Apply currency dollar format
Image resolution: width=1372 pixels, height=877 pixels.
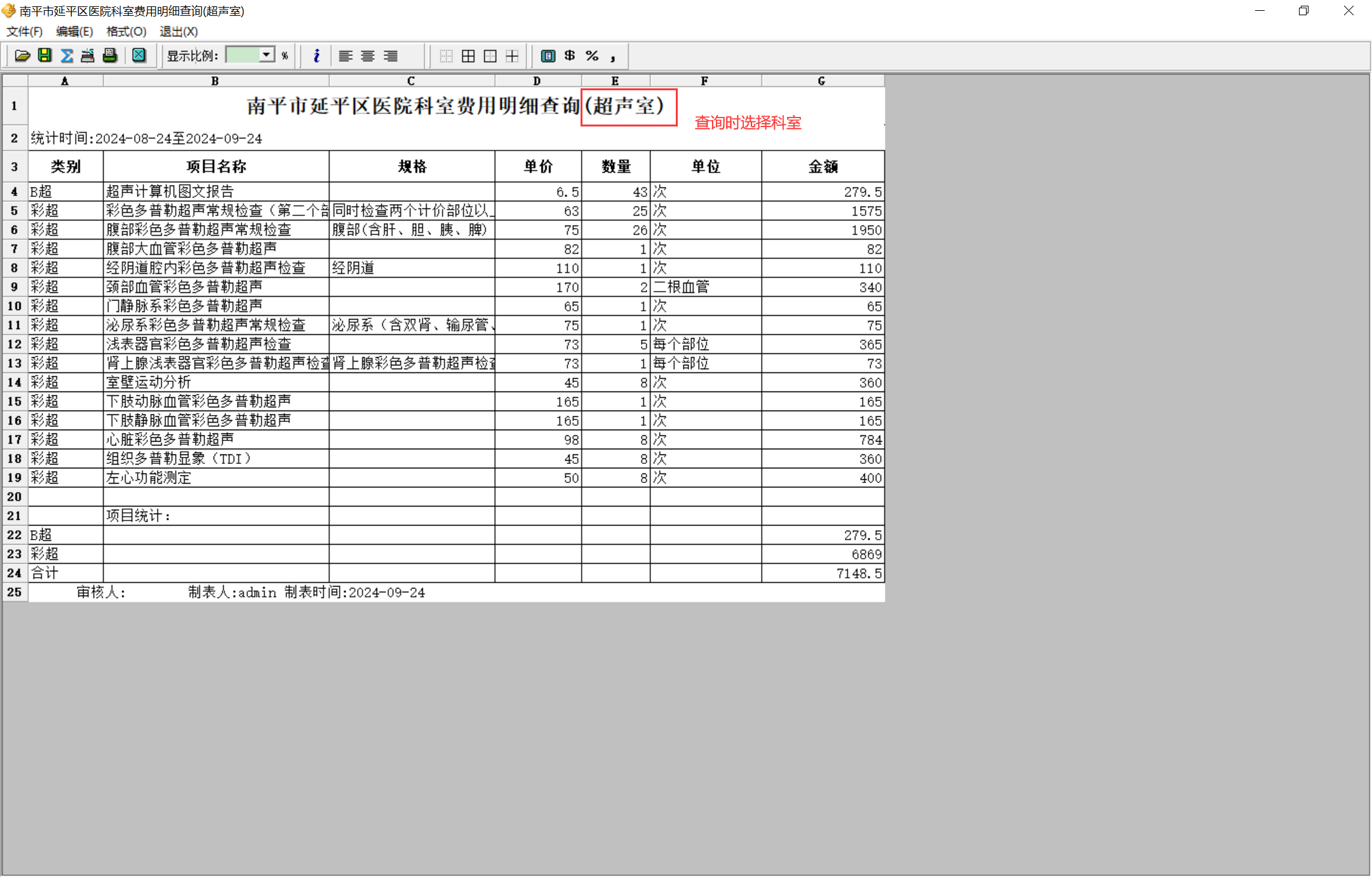coord(570,56)
